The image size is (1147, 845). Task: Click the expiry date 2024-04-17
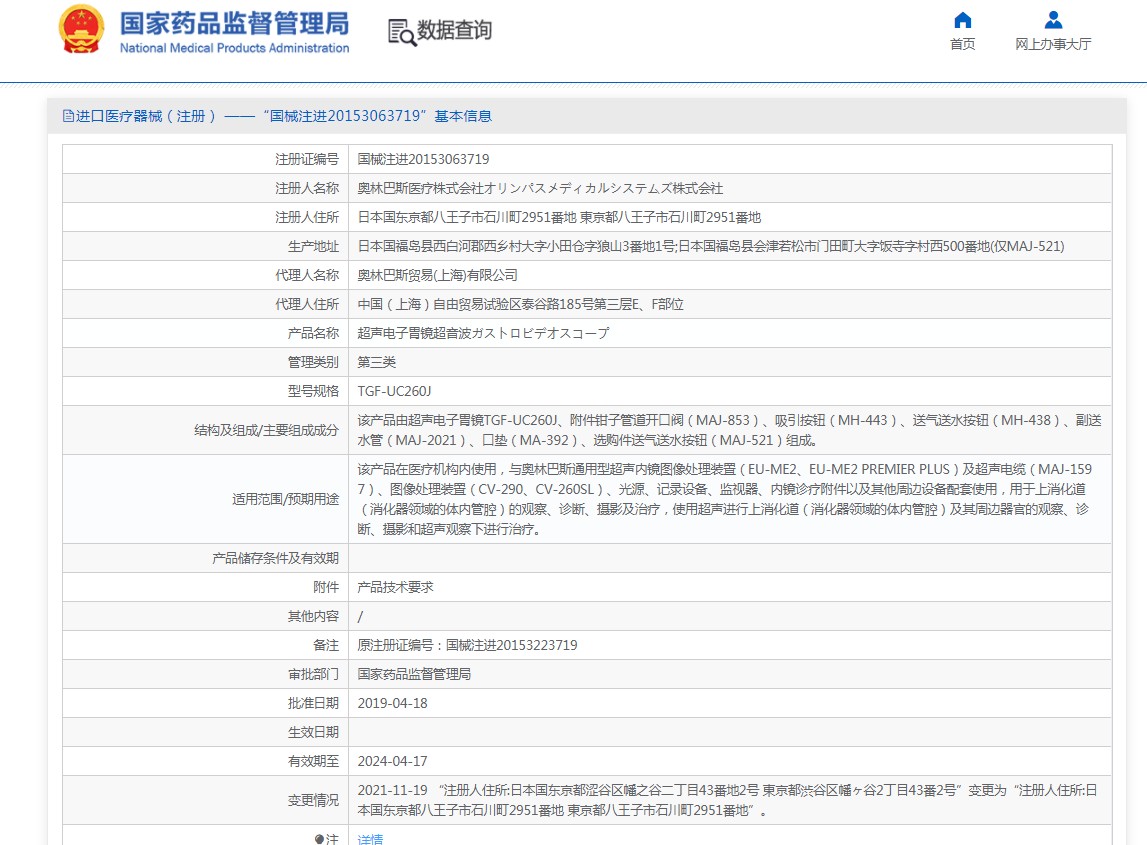(393, 761)
